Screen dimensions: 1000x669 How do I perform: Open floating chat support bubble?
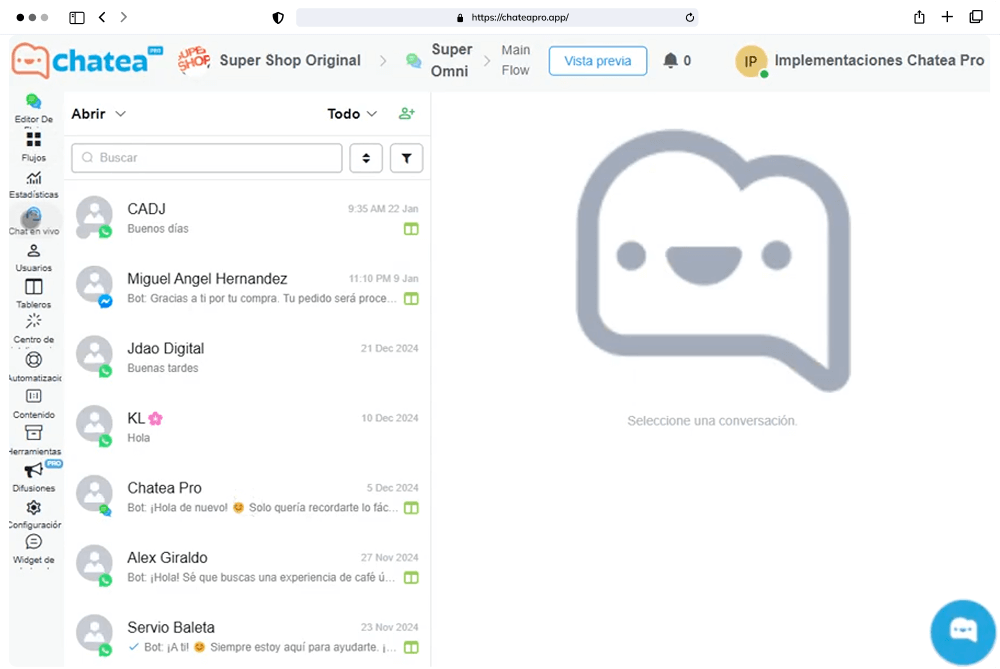tap(962, 632)
